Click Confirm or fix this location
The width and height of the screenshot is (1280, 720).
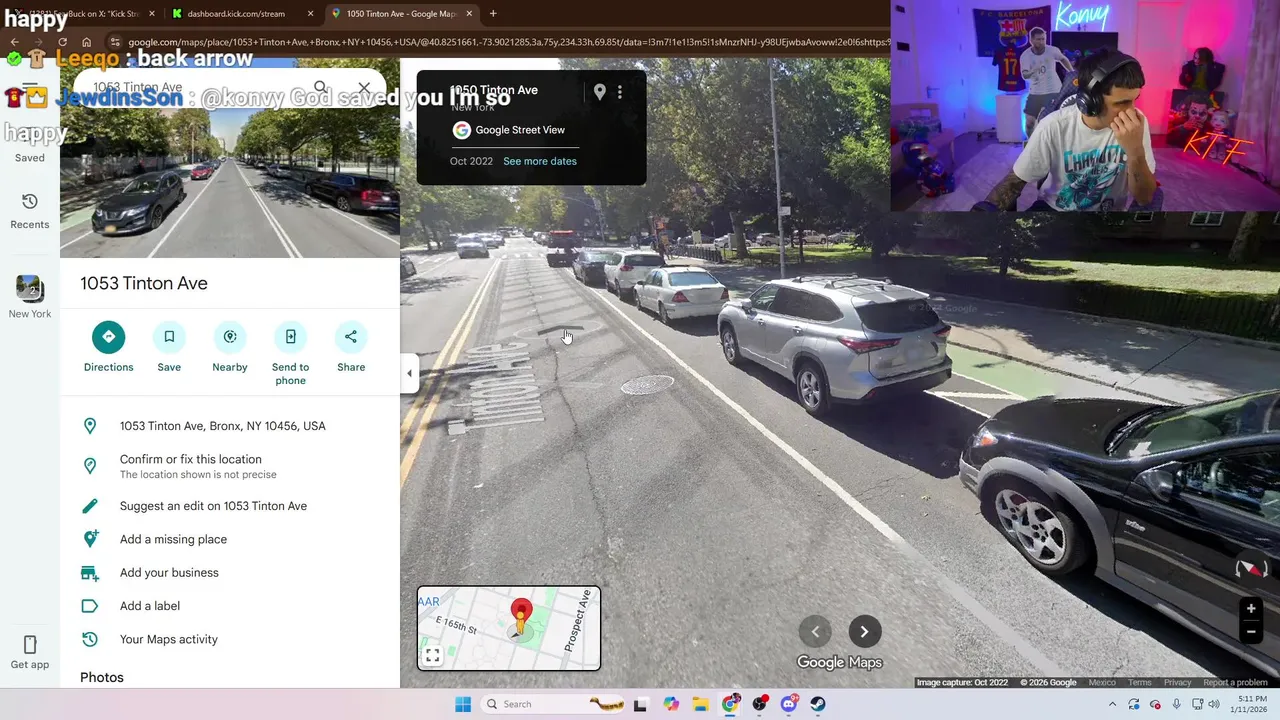[230, 466]
